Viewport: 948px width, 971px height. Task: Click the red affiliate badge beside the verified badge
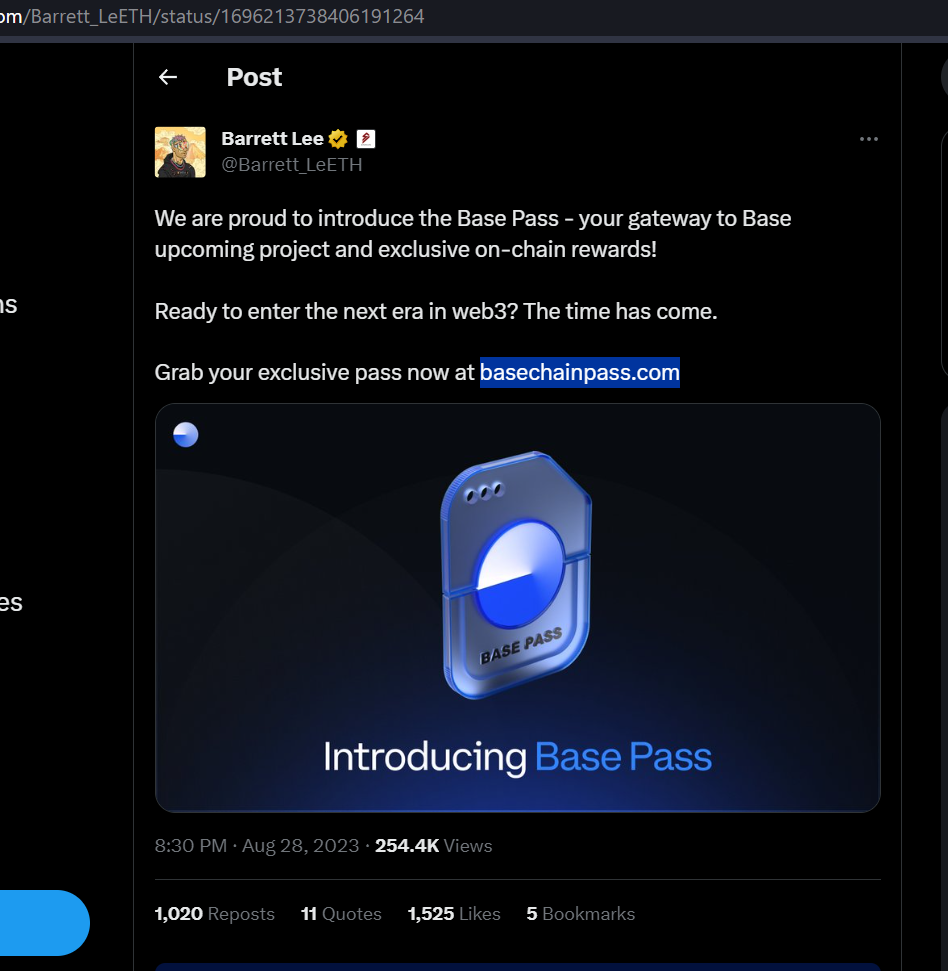(x=366, y=139)
